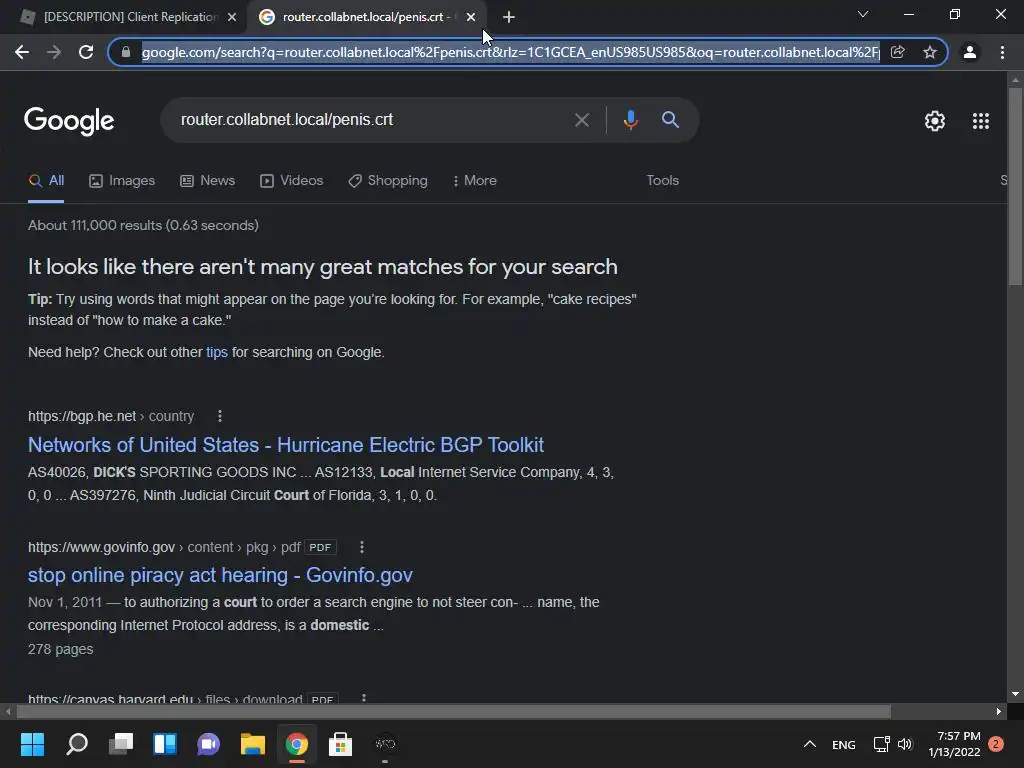
Task: Switch to the [DESCRIPTION] Client Replication tab
Action: point(130,17)
